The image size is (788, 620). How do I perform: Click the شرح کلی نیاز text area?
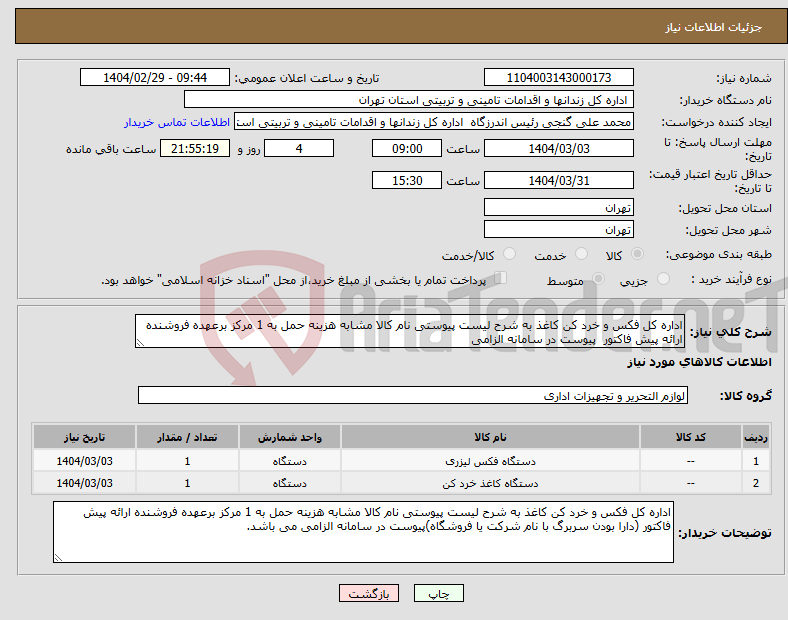click(410, 331)
